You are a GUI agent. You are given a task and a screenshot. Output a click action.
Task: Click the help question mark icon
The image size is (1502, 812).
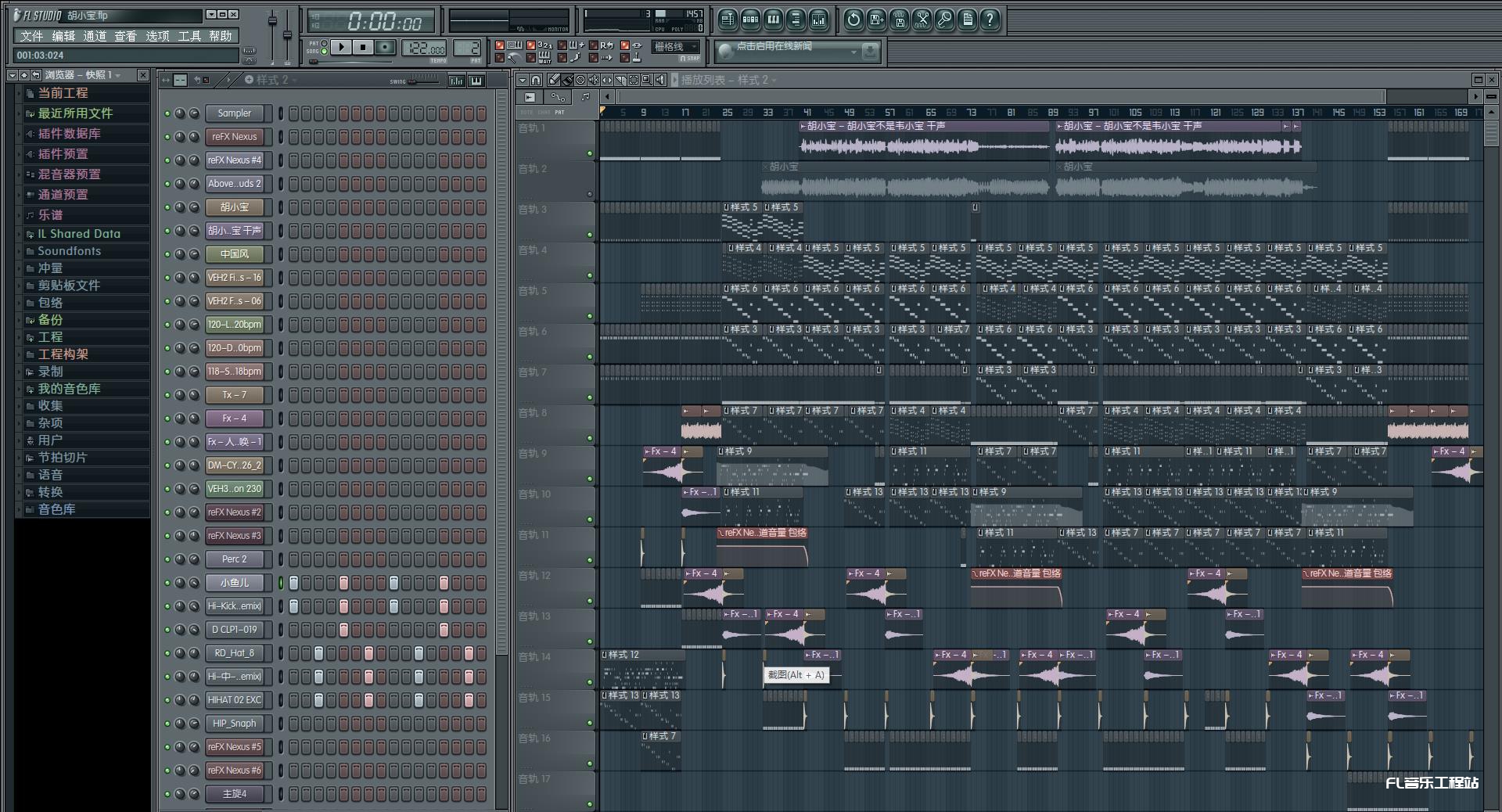coord(990,20)
